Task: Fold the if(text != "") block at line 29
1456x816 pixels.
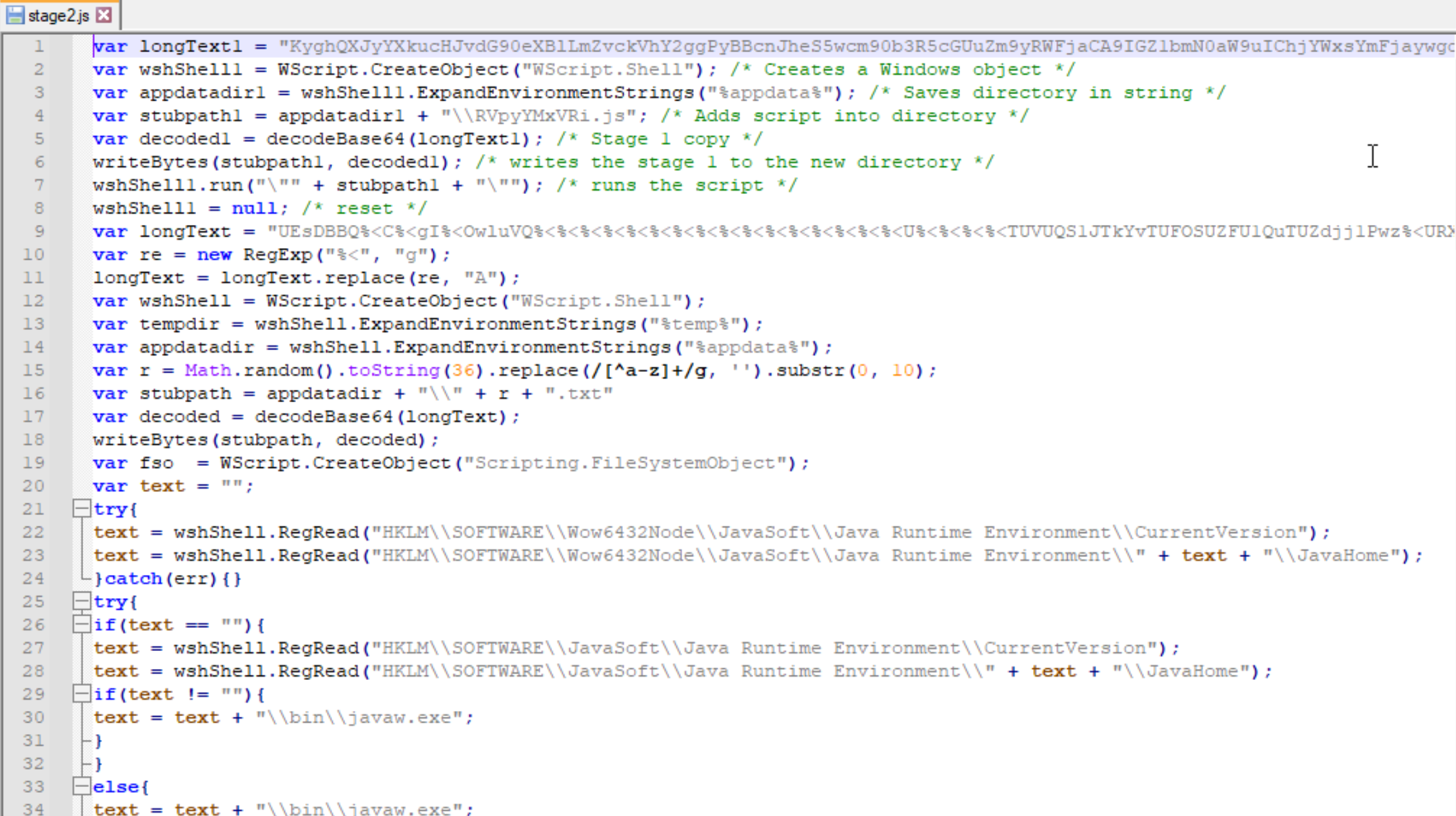Action: tap(81, 694)
